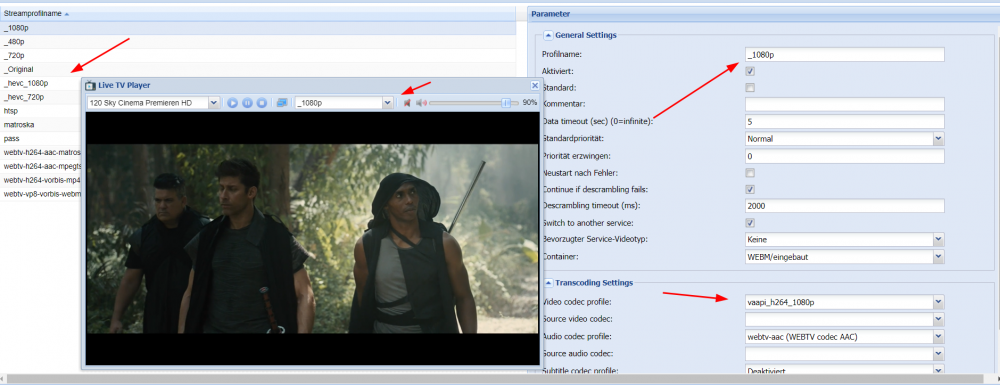The image size is (1000, 385).
Task: Select the webtv-h264-vorbis-mp4 profile row
Action: click(41, 180)
